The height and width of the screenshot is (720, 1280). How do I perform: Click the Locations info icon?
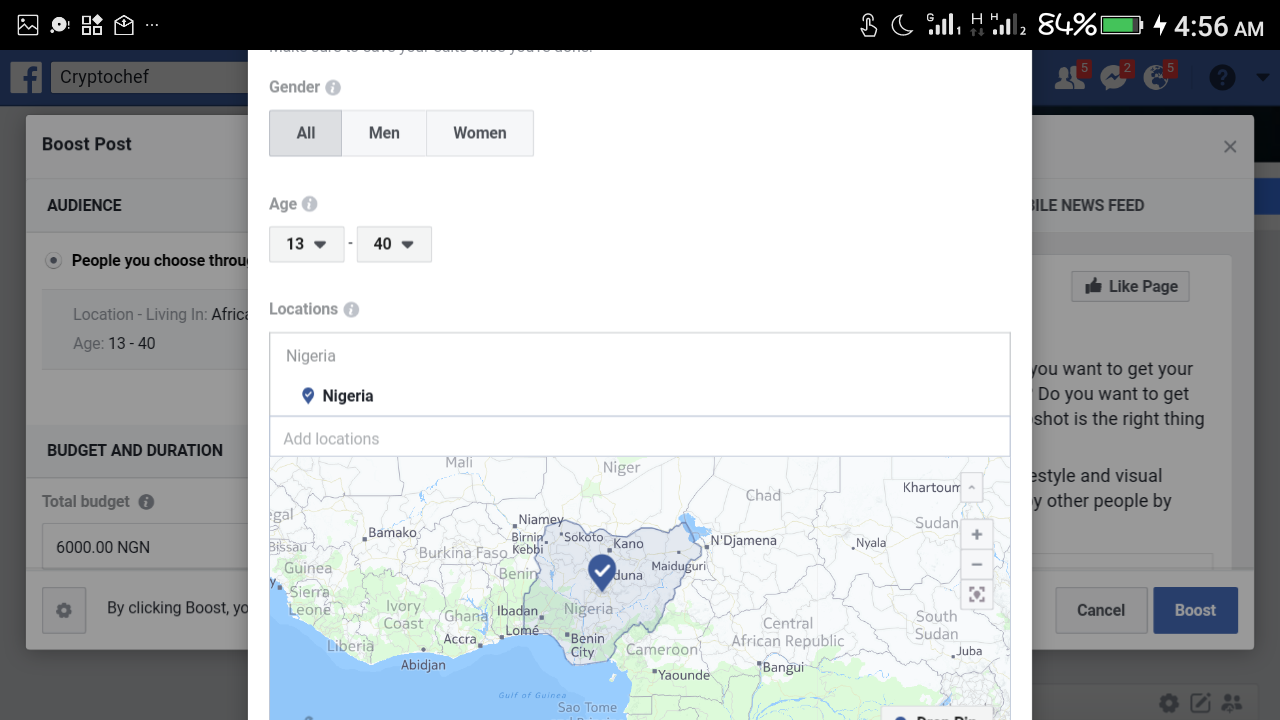pyautogui.click(x=351, y=310)
